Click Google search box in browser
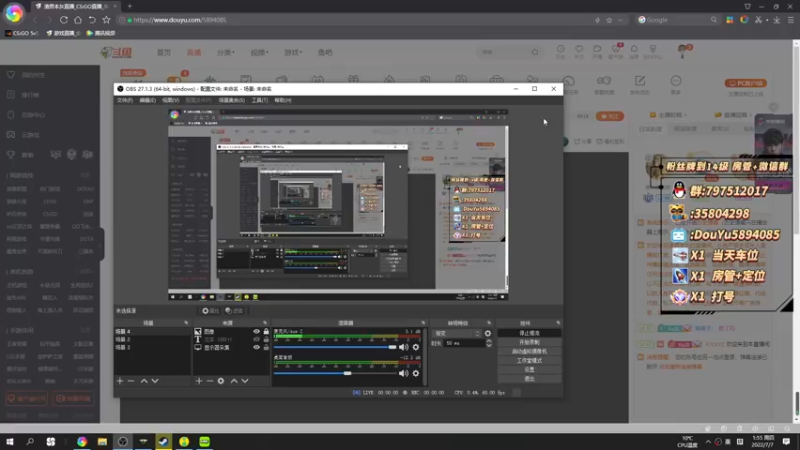800x450 pixels. coord(678,20)
